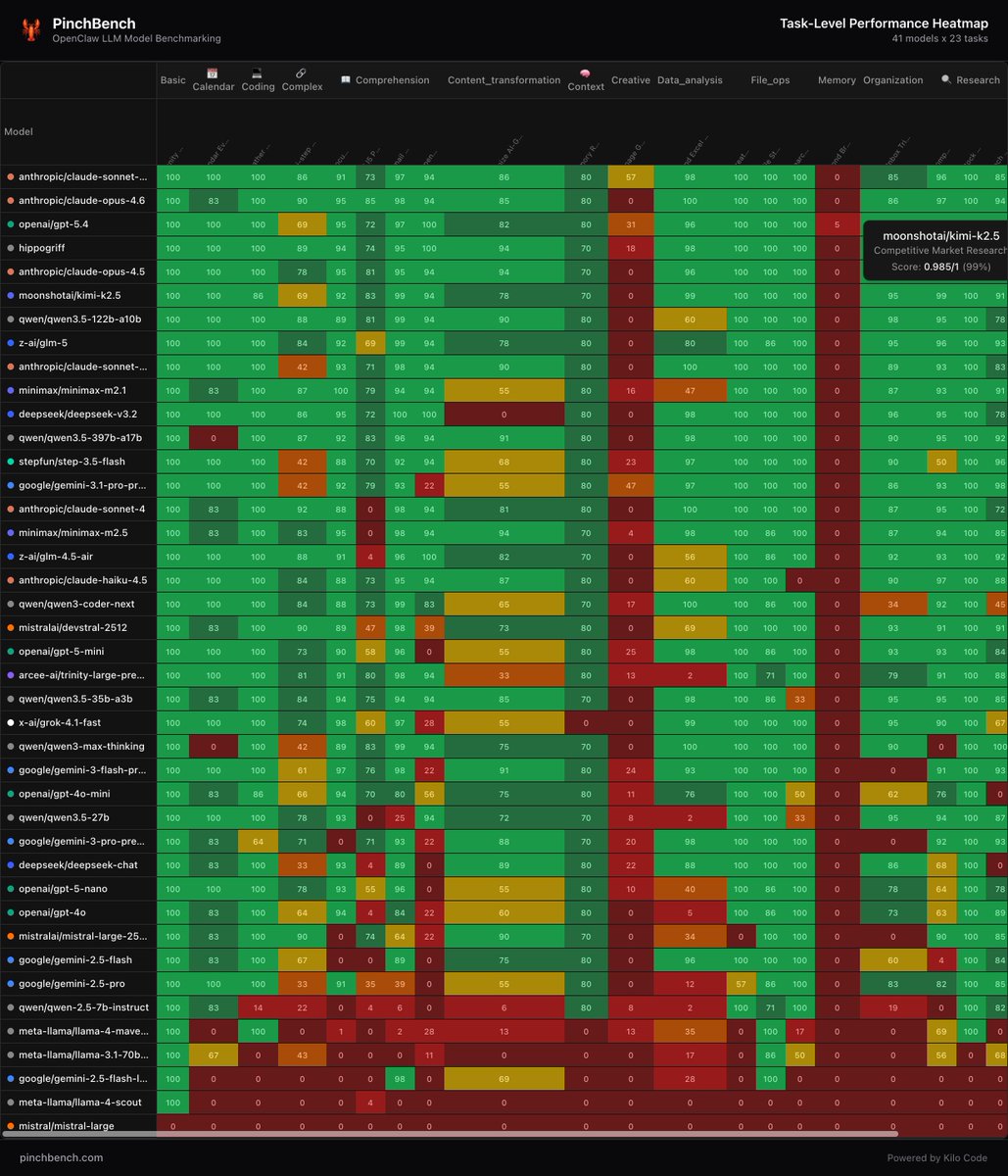Click the PinchBench lobster logo
Image resolution: width=1008 pixels, height=1176 pixels.
click(31, 30)
